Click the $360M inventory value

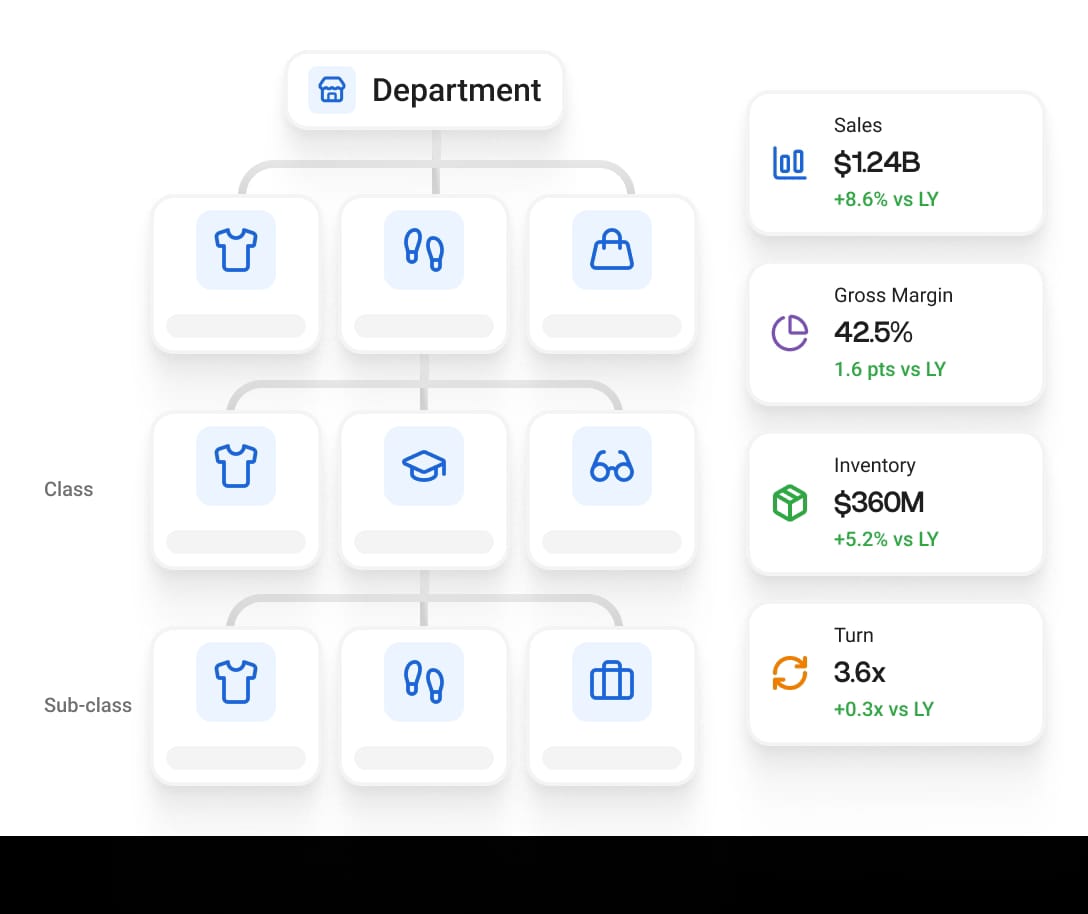(878, 502)
